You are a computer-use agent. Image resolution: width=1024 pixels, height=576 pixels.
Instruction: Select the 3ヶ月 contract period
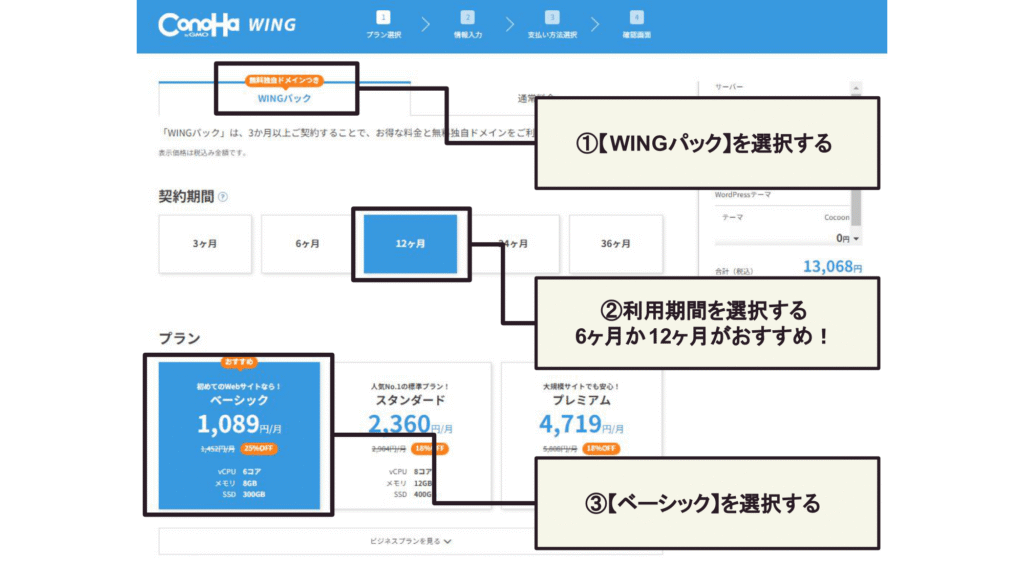[x=207, y=244]
